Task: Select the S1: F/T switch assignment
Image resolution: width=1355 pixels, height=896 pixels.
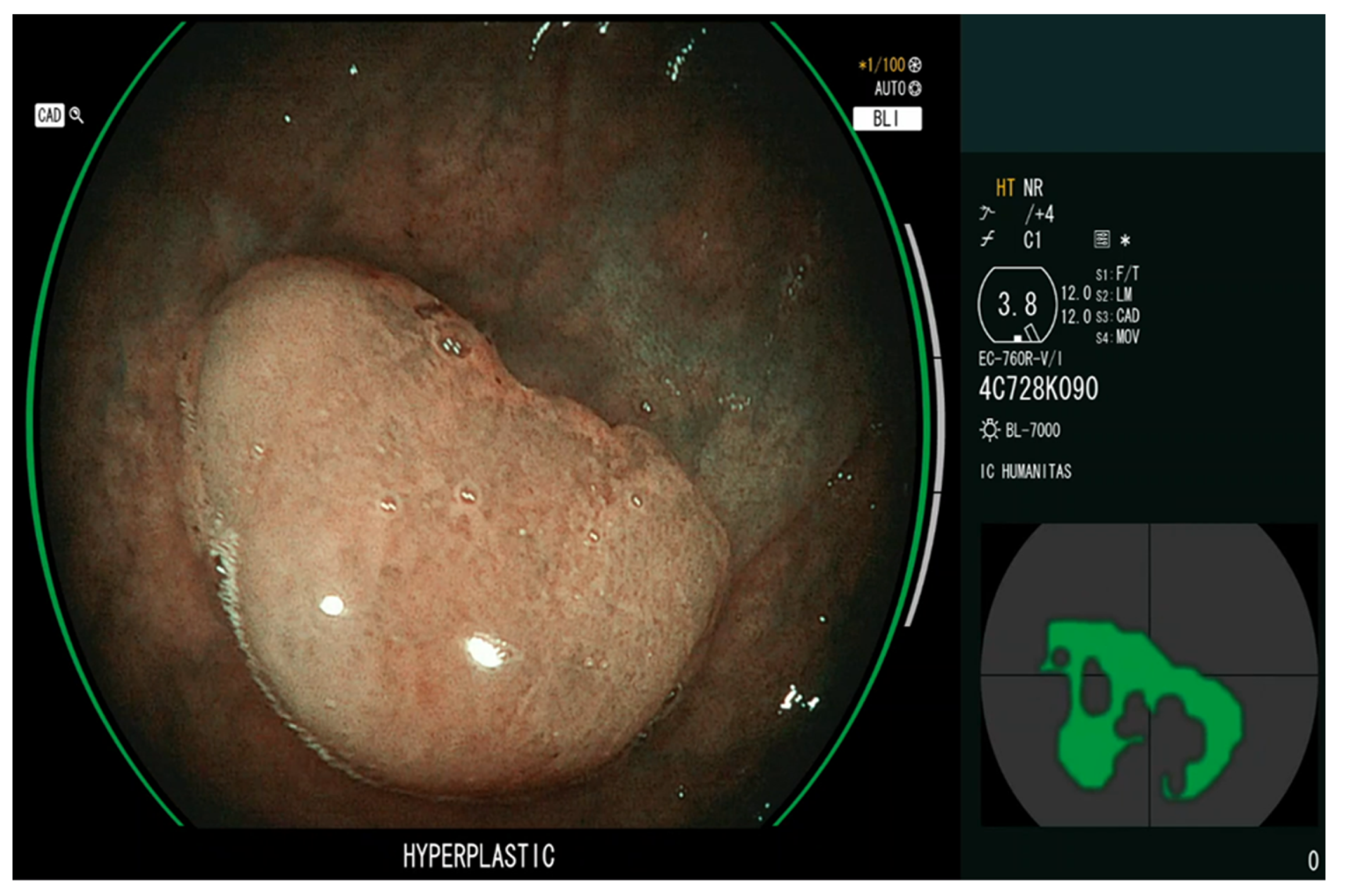Action: point(1117,274)
